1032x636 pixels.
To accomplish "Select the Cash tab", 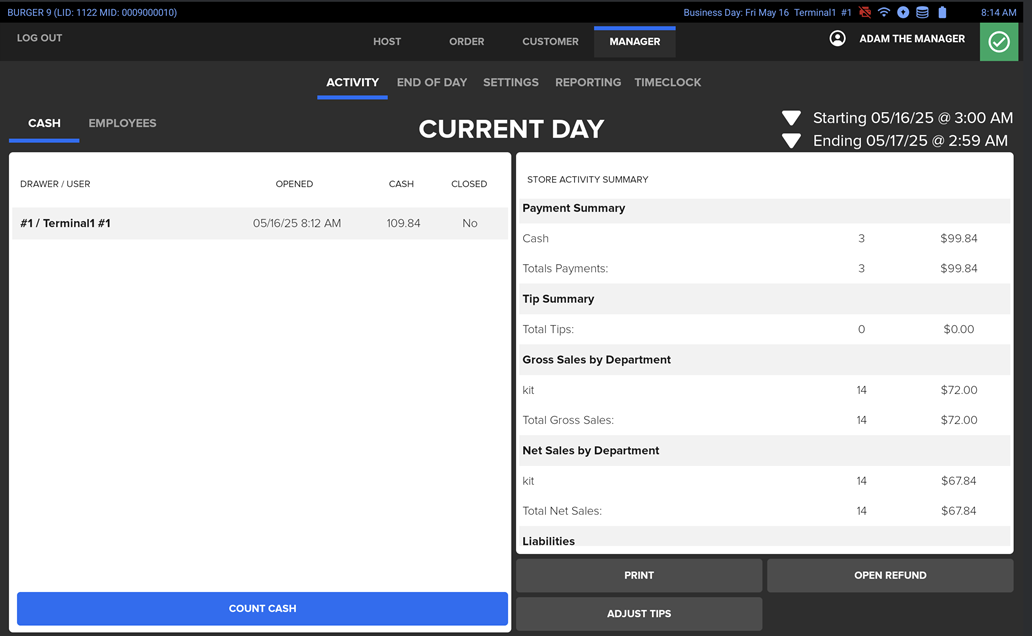I will point(44,124).
